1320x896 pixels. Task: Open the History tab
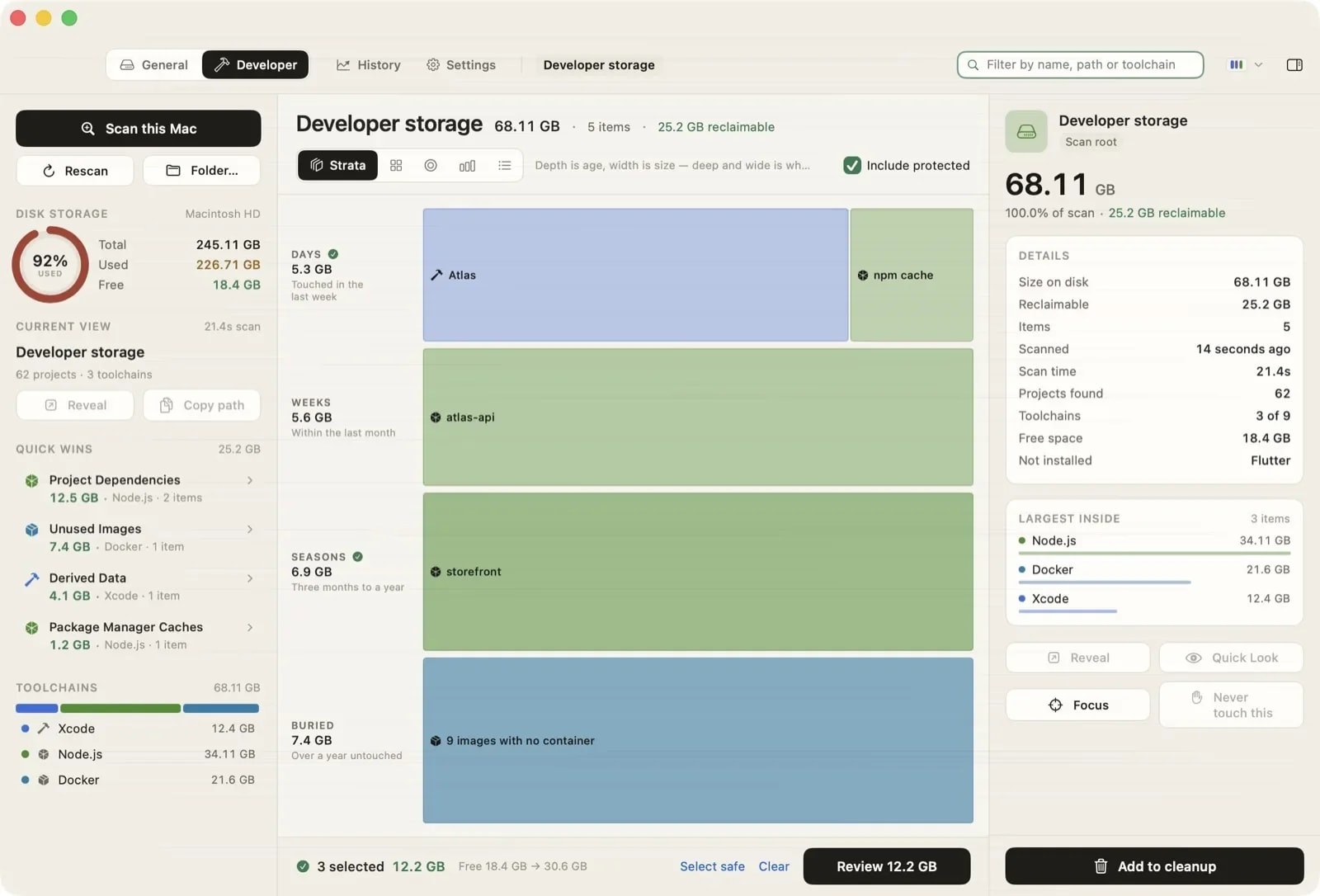tap(369, 64)
